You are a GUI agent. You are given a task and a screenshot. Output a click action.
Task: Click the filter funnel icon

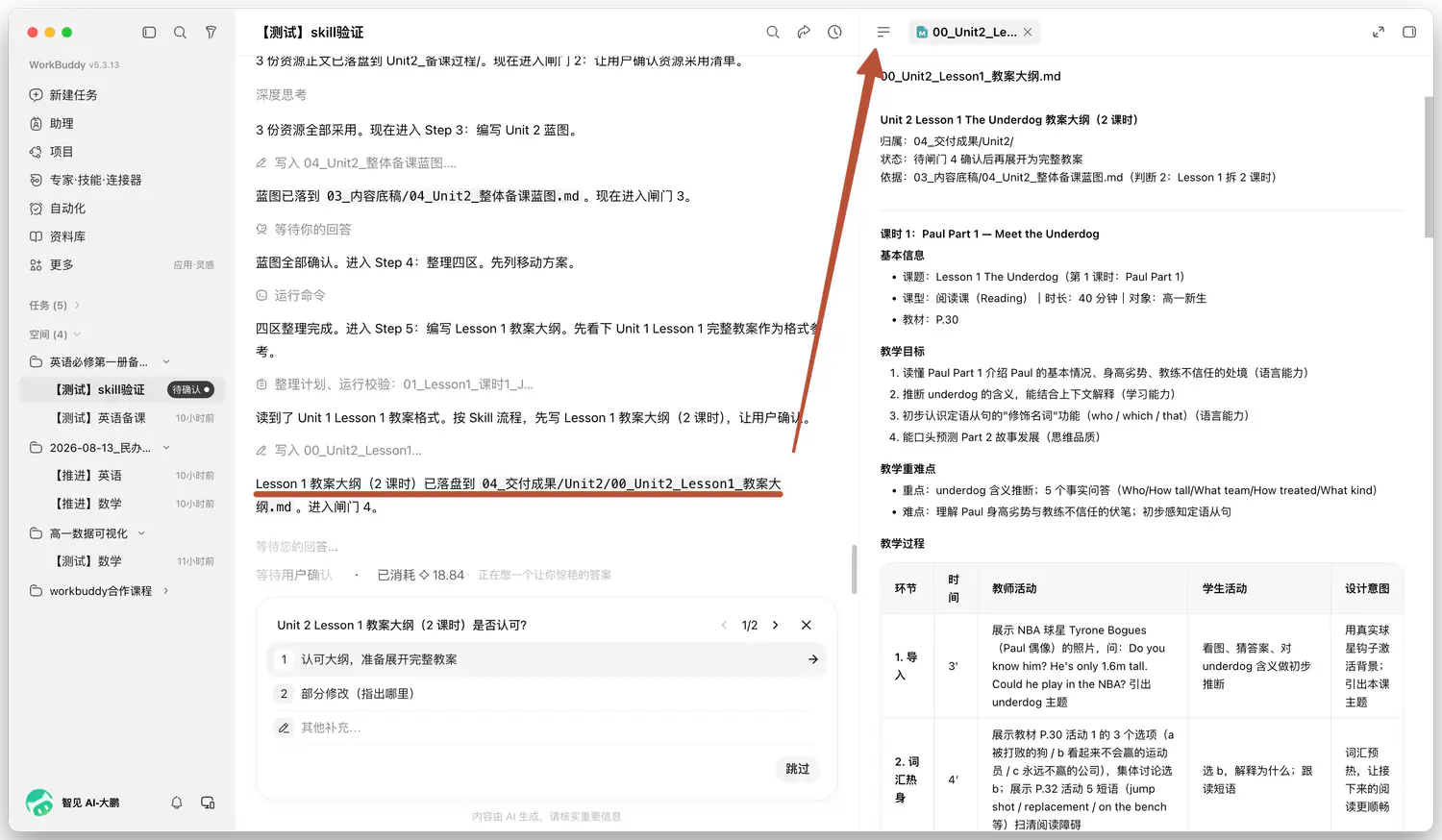tap(211, 33)
